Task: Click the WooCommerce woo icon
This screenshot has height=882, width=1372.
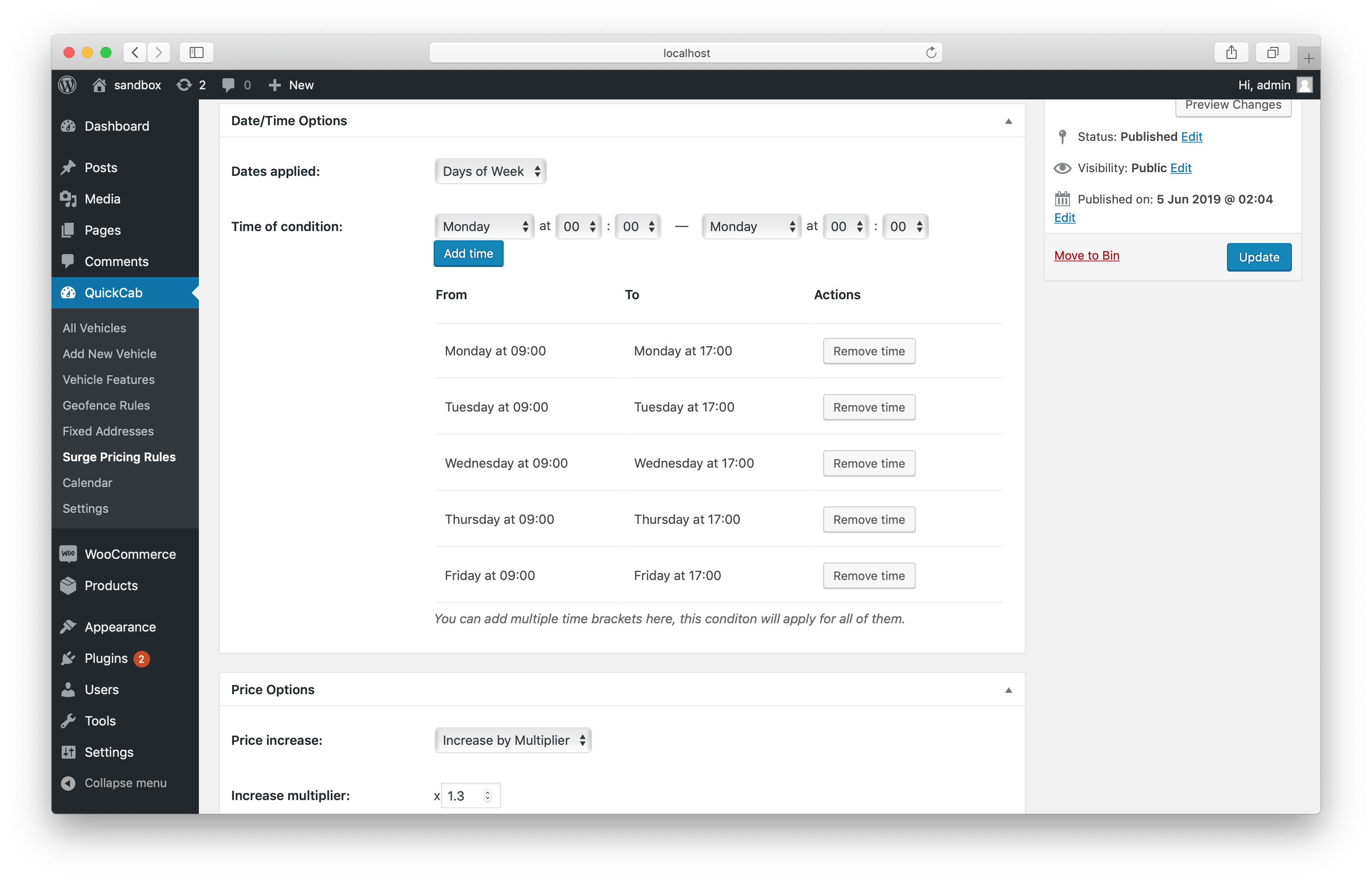Action: coord(68,553)
